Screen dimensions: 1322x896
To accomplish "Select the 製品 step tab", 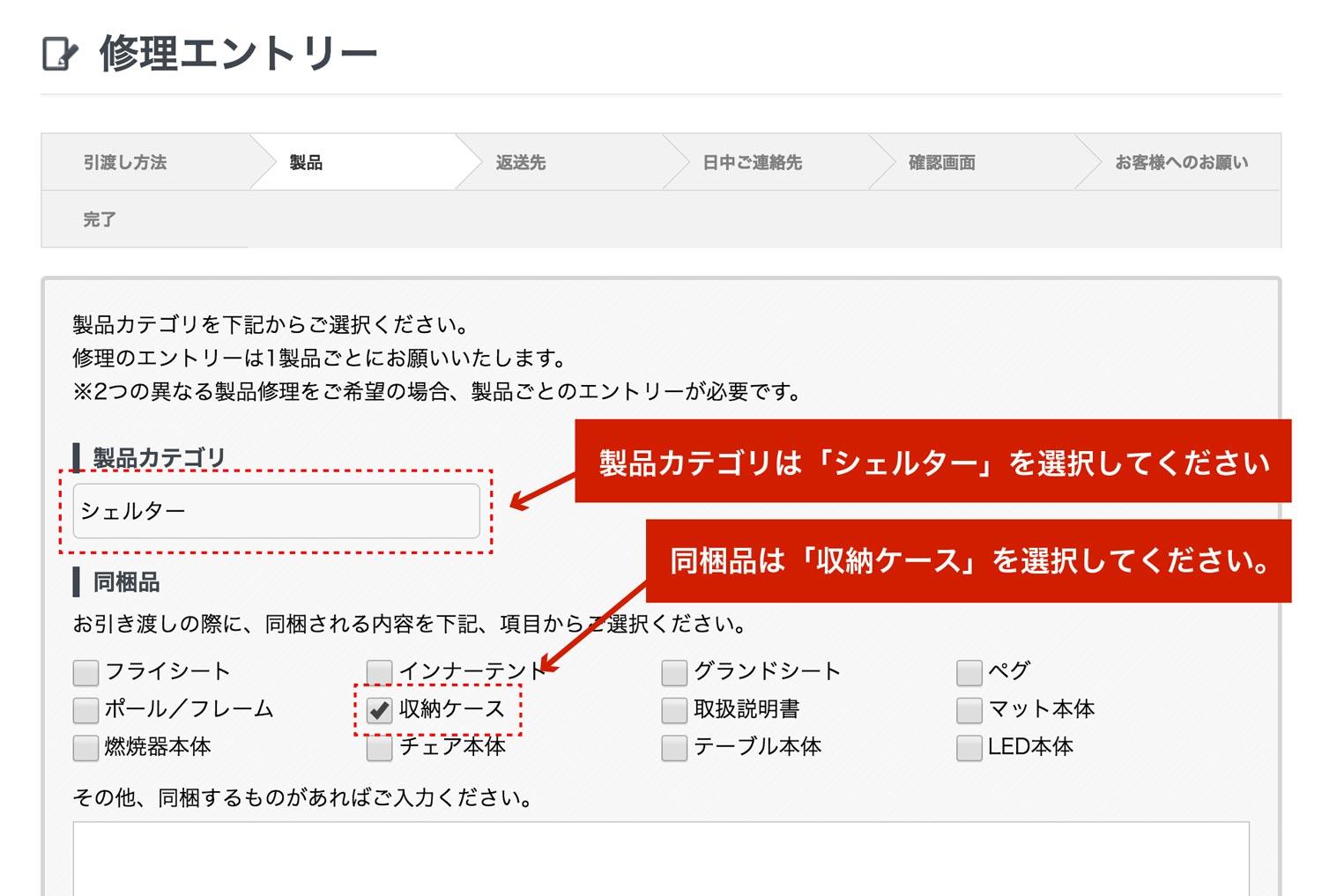I will [306, 162].
